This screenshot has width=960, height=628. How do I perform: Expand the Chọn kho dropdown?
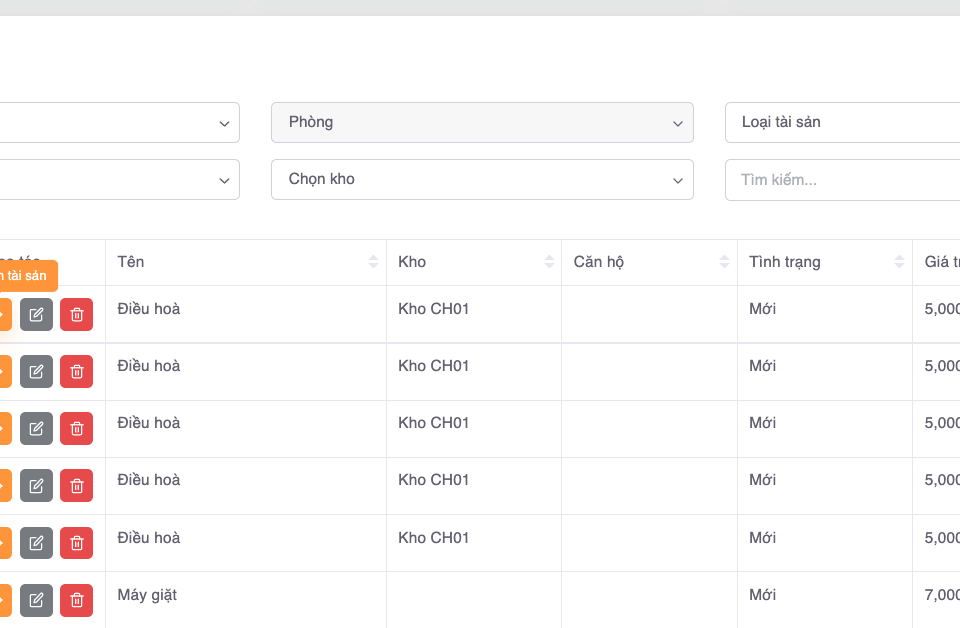[482, 179]
